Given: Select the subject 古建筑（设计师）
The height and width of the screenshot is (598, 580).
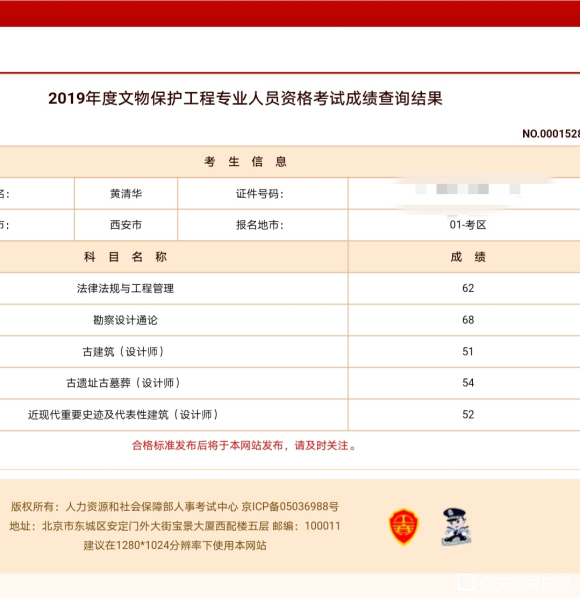Looking at the screenshot, I should pyautogui.click(x=123, y=352).
